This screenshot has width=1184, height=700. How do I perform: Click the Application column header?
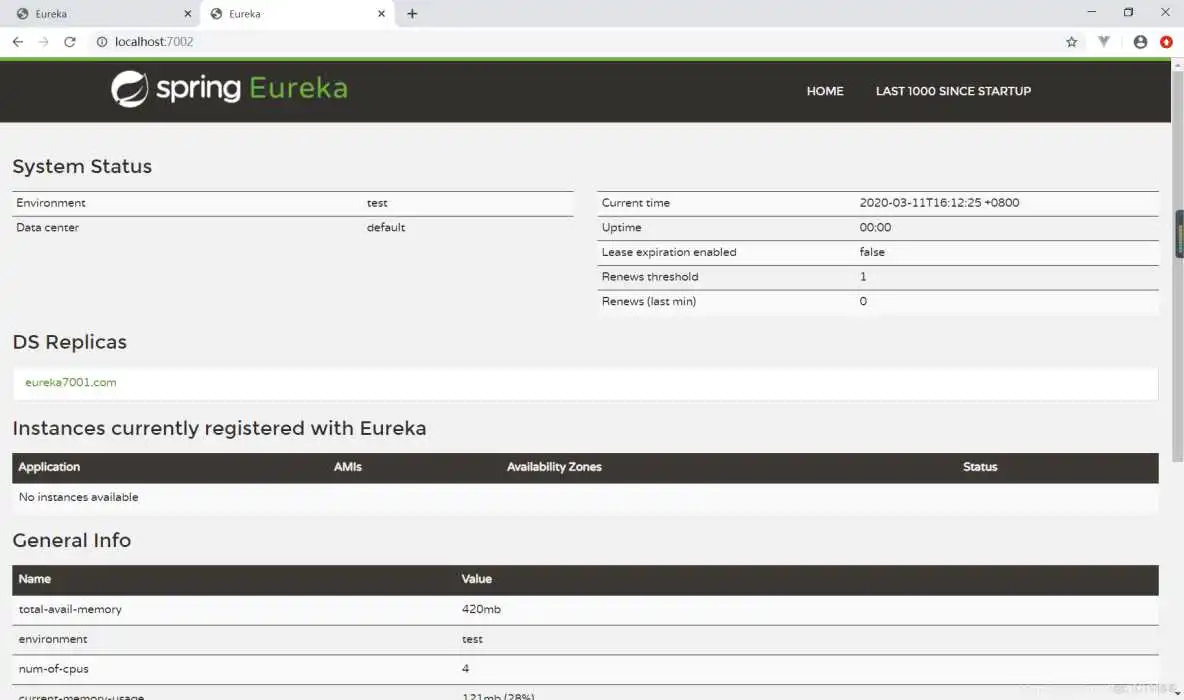coord(48,467)
